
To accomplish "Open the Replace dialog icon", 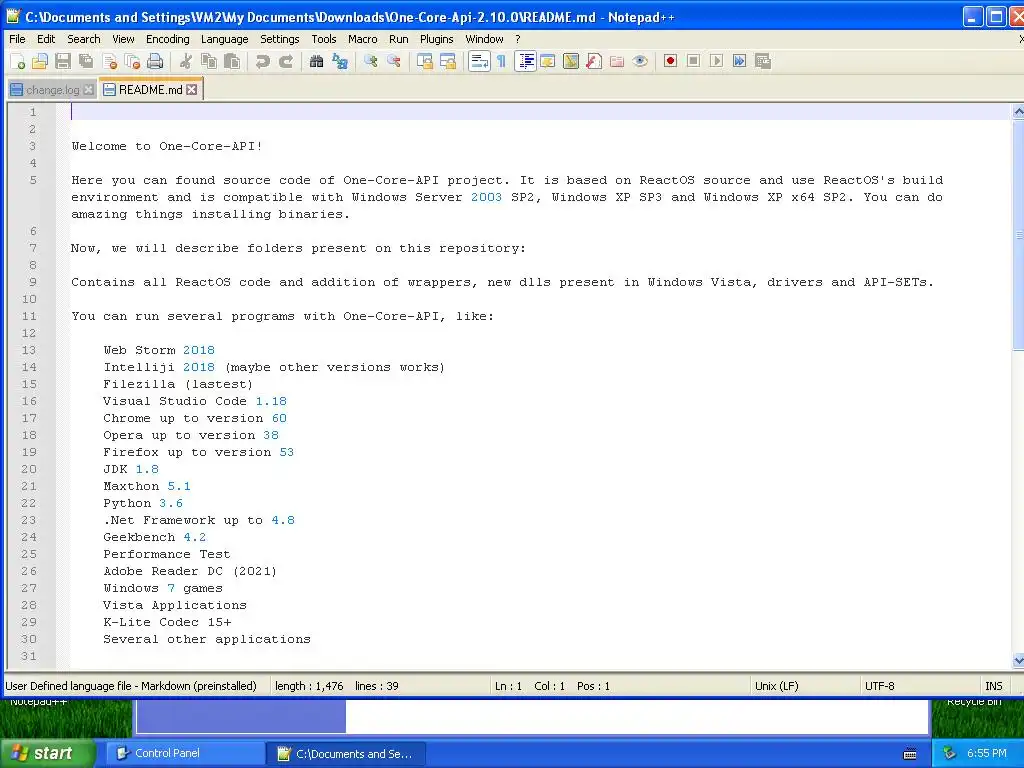I will pos(340,61).
